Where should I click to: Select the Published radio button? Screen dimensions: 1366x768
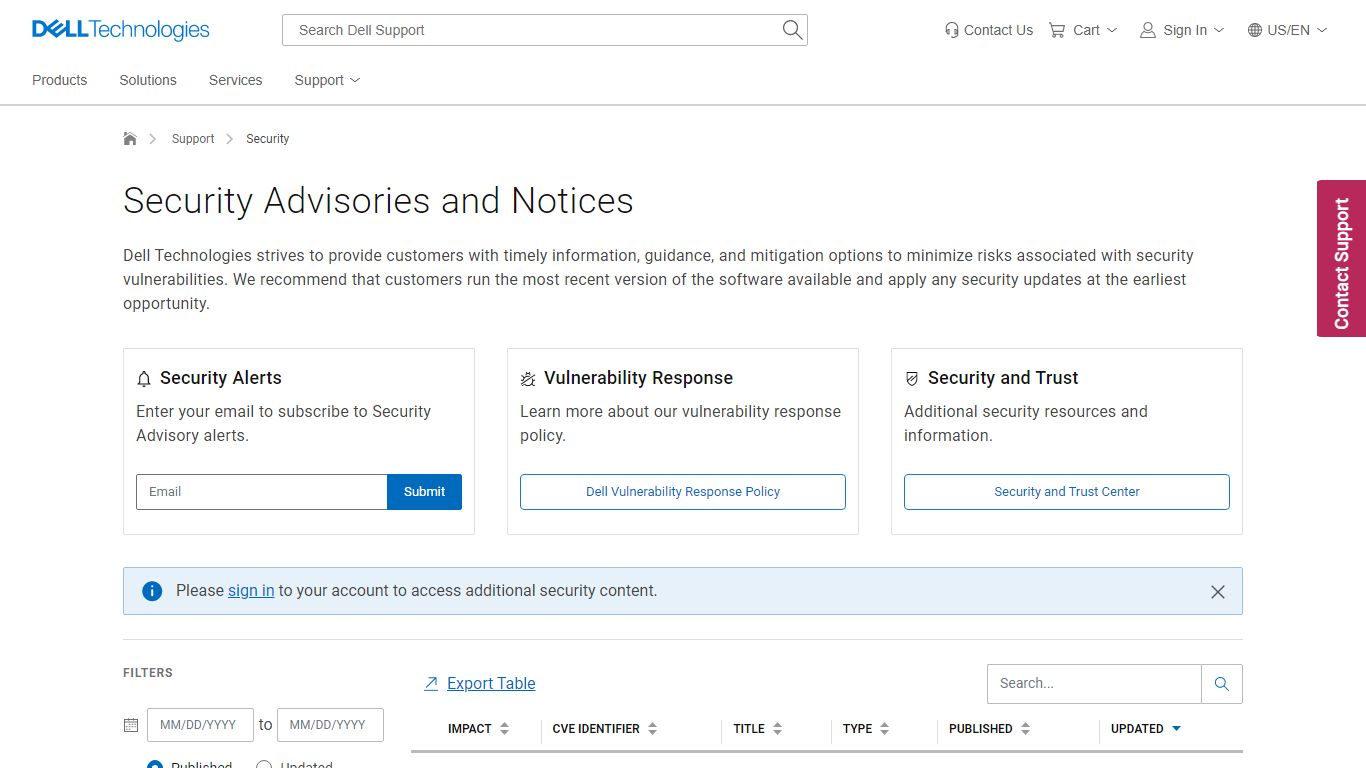[x=155, y=765]
